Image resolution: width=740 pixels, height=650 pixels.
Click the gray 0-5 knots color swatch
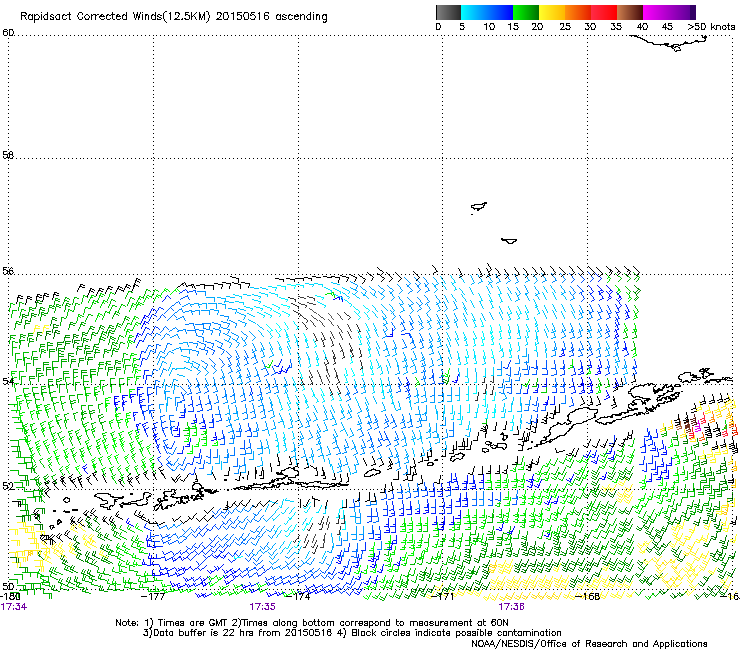448,12
